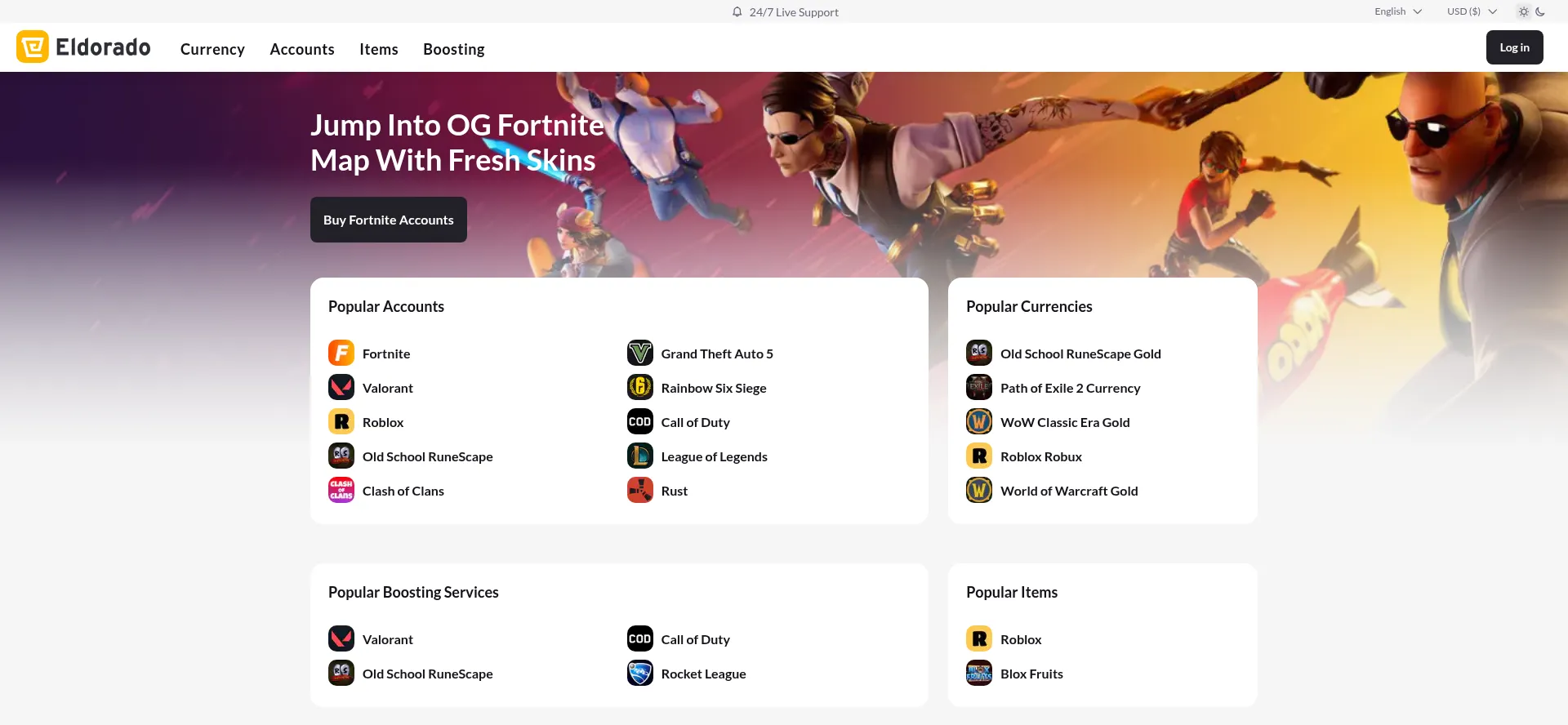The height and width of the screenshot is (725, 1568).
Task: Click the Rocket League icon
Action: pos(640,673)
